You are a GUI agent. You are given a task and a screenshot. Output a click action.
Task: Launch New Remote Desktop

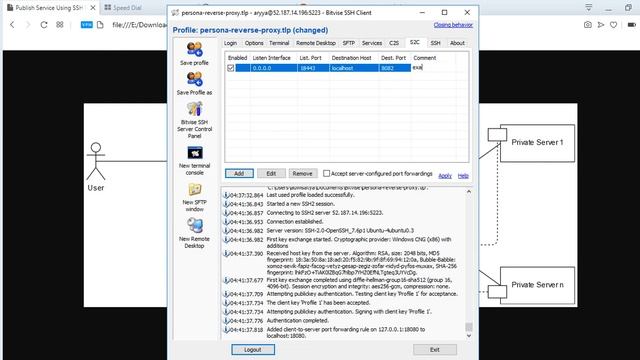pyautogui.click(x=194, y=233)
